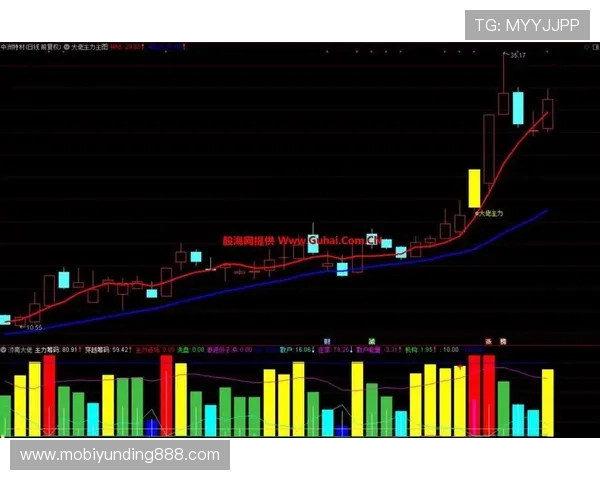Image resolution: width=600 pixels, height=480 pixels.
Task: Click the 大资主力 marker label on the chart
Action: [488, 213]
